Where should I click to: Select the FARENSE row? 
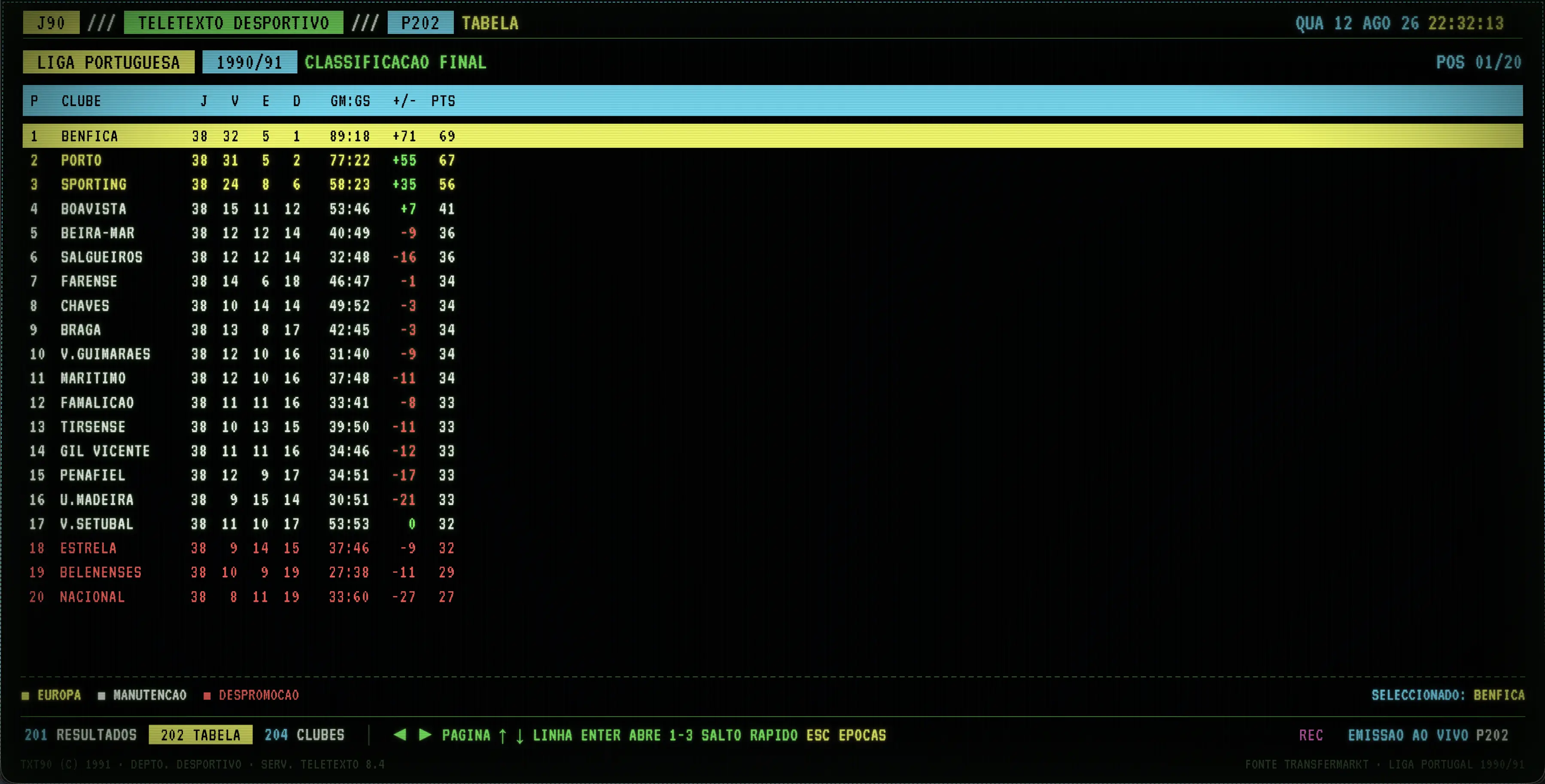pyautogui.click(x=772, y=281)
